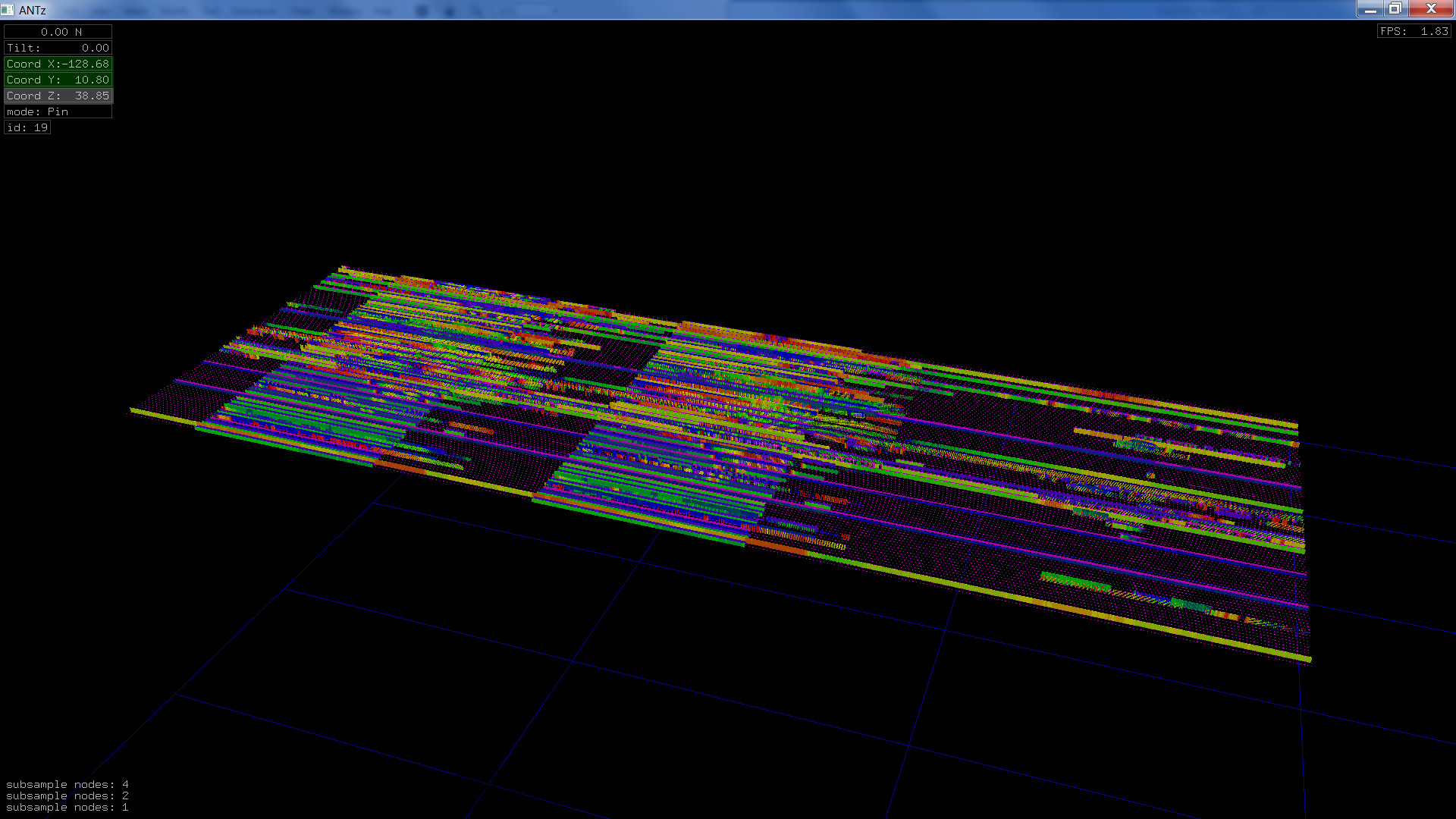Click the ANTz application icon in title bar
This screenshot has width=1456, height=819.
pyautogui.click(x=7, y=10)
